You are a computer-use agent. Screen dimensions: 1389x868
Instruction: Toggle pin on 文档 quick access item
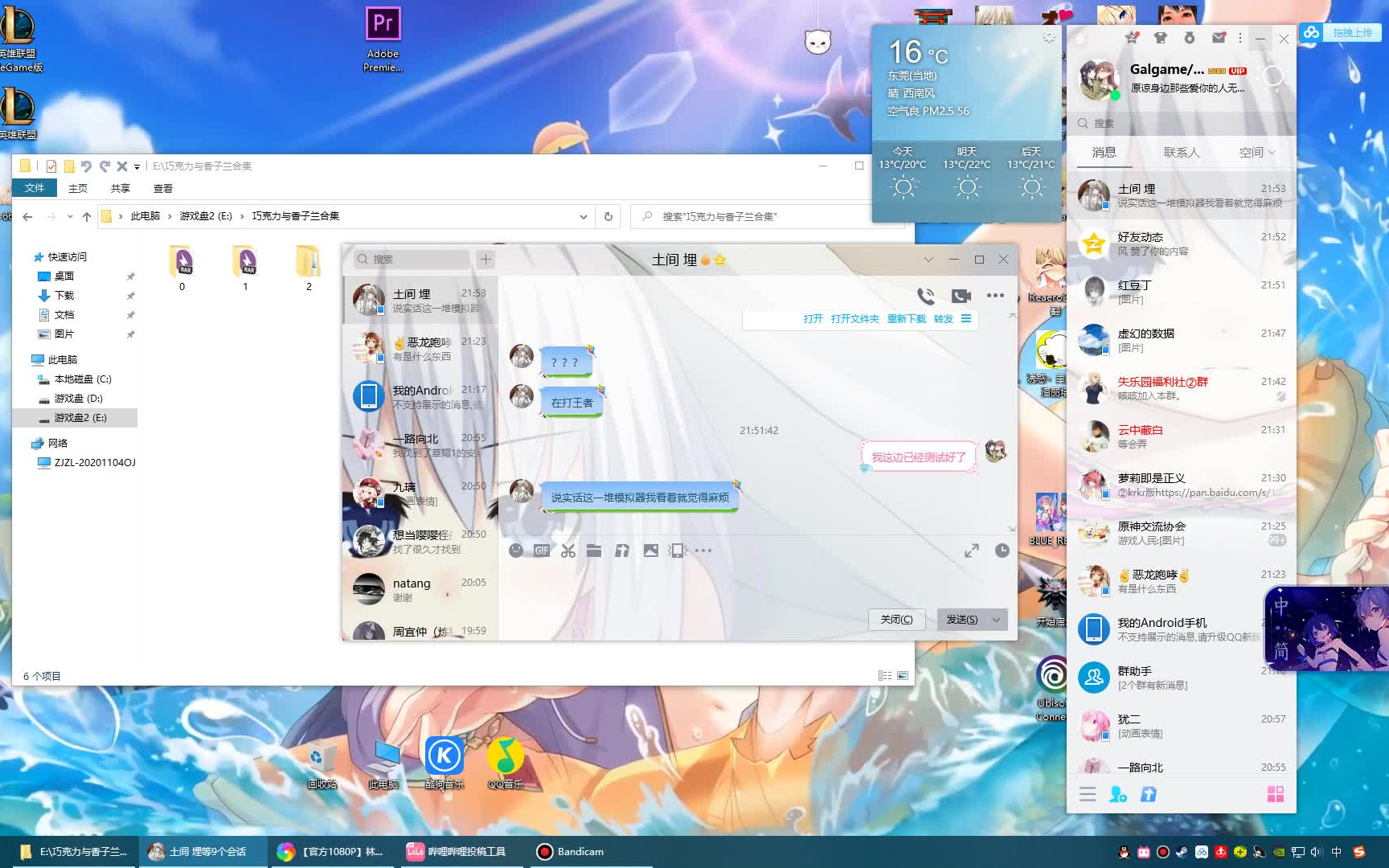pos(130,315)
